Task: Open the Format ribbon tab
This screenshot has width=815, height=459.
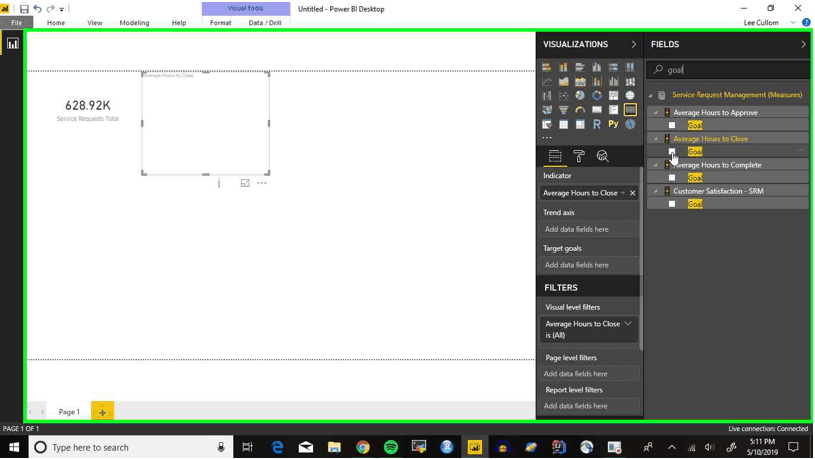Action: tap(220, 23)
